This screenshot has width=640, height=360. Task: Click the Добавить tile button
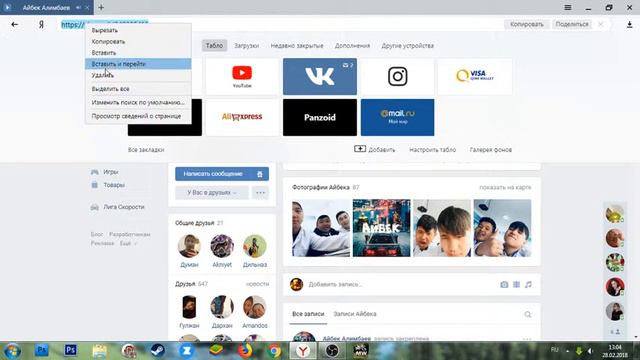(374, 149)
